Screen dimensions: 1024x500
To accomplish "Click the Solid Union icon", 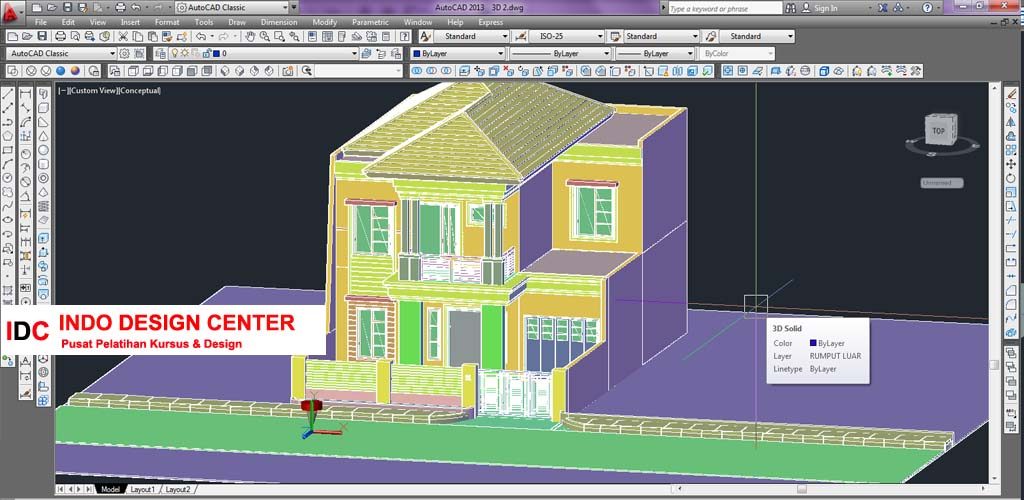I will coord(416,70).
